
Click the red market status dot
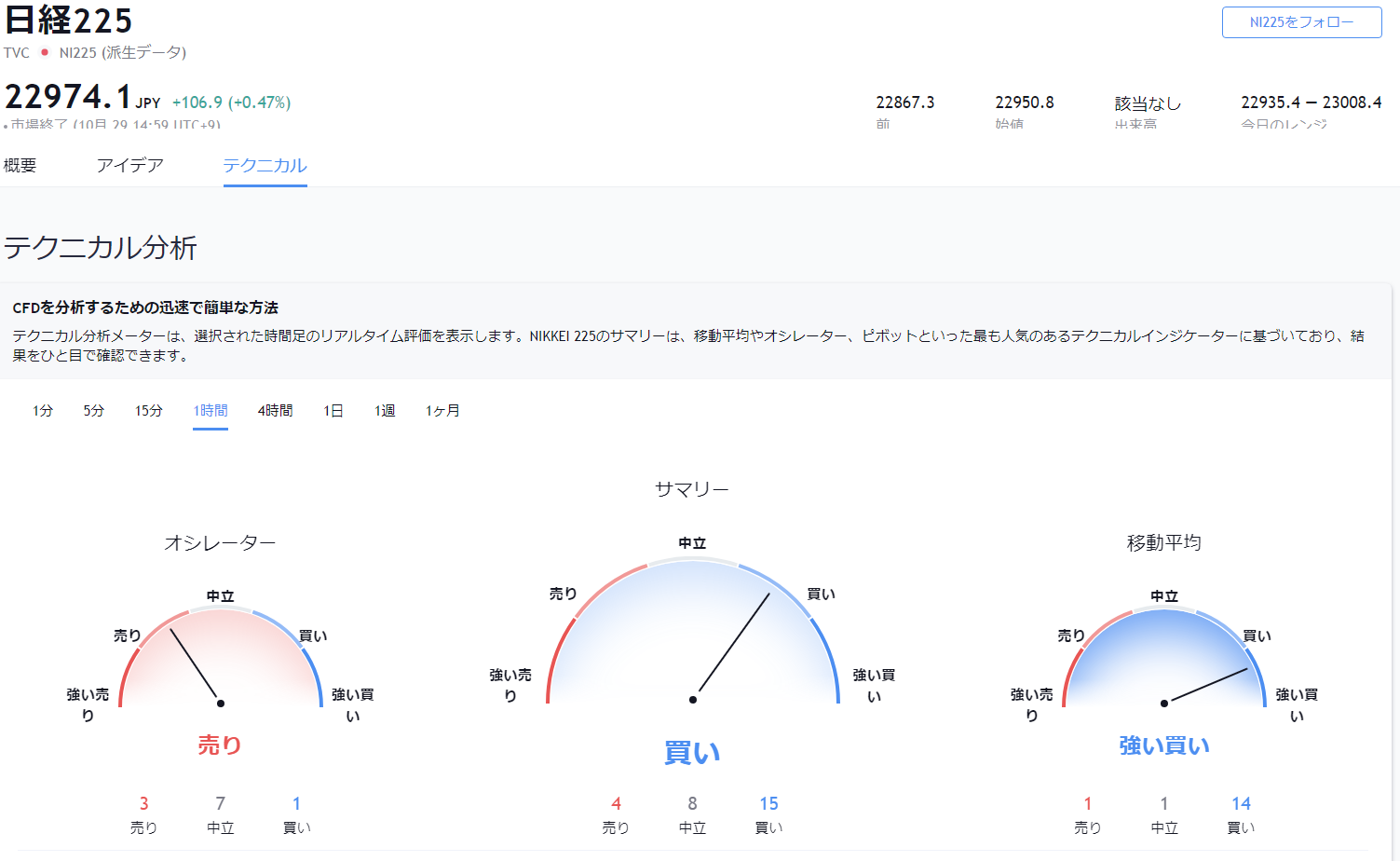(x=45, y=52)
